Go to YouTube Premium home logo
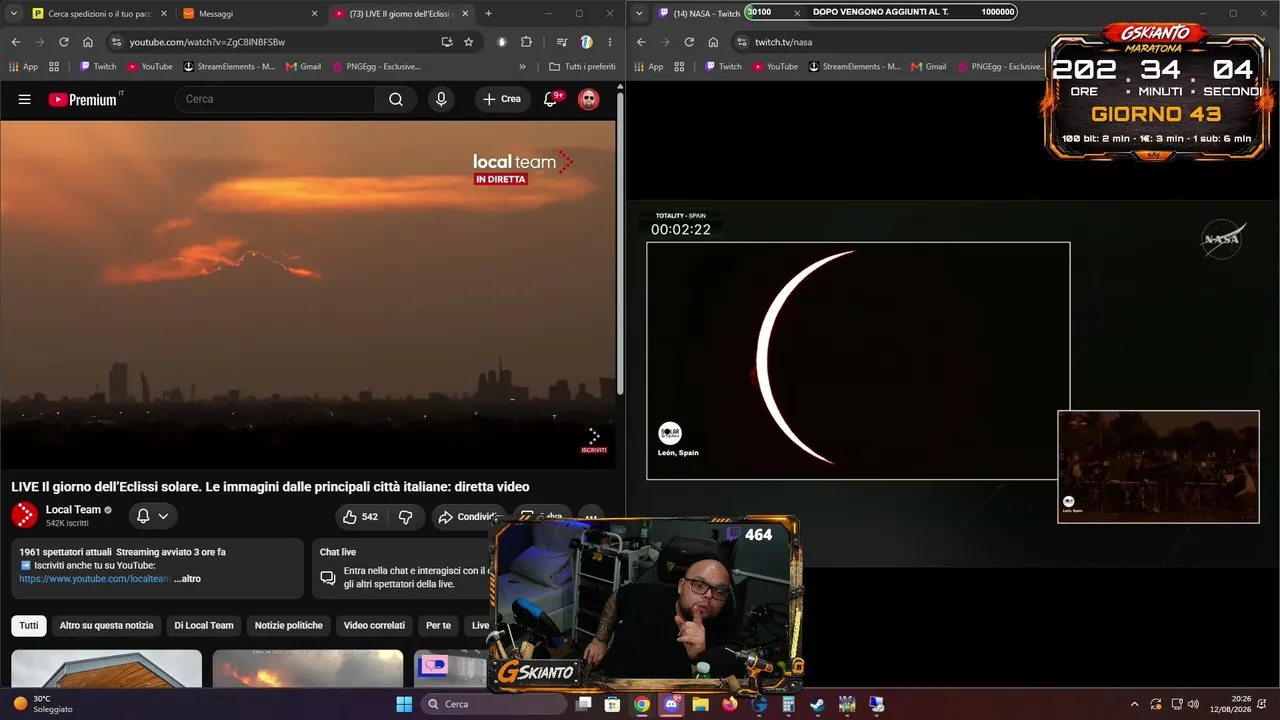This screenshot has width=1280, height=720. tap(82, 99)
